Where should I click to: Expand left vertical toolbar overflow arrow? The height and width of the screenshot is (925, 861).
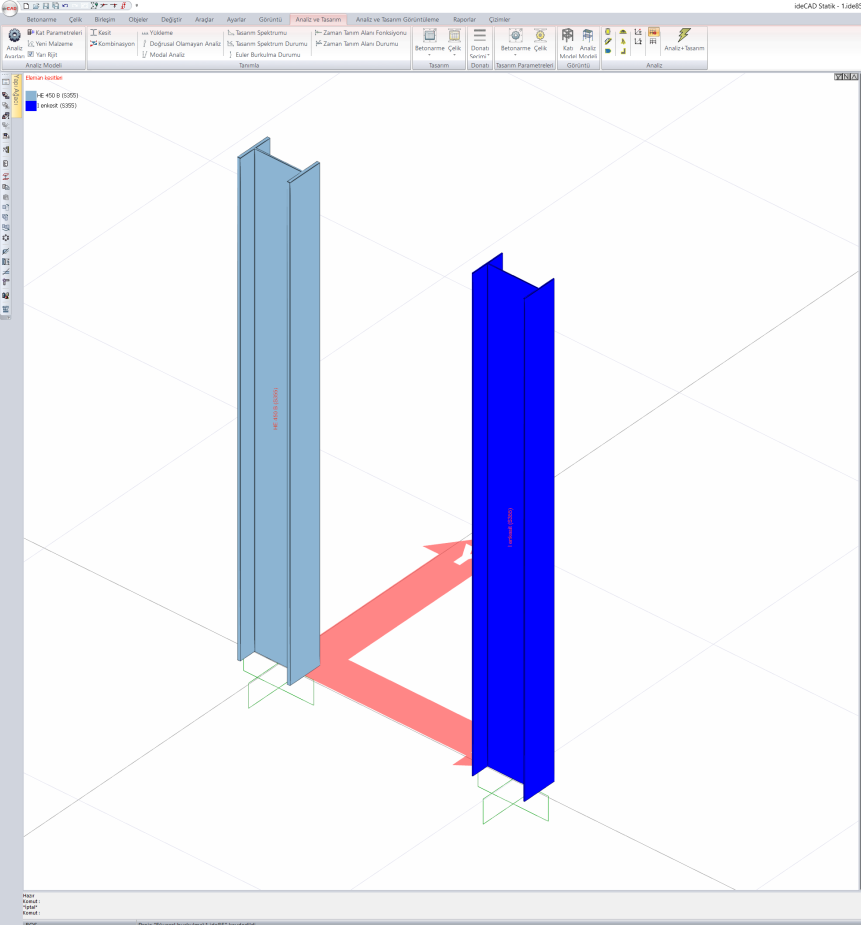(x=6, y=317)
